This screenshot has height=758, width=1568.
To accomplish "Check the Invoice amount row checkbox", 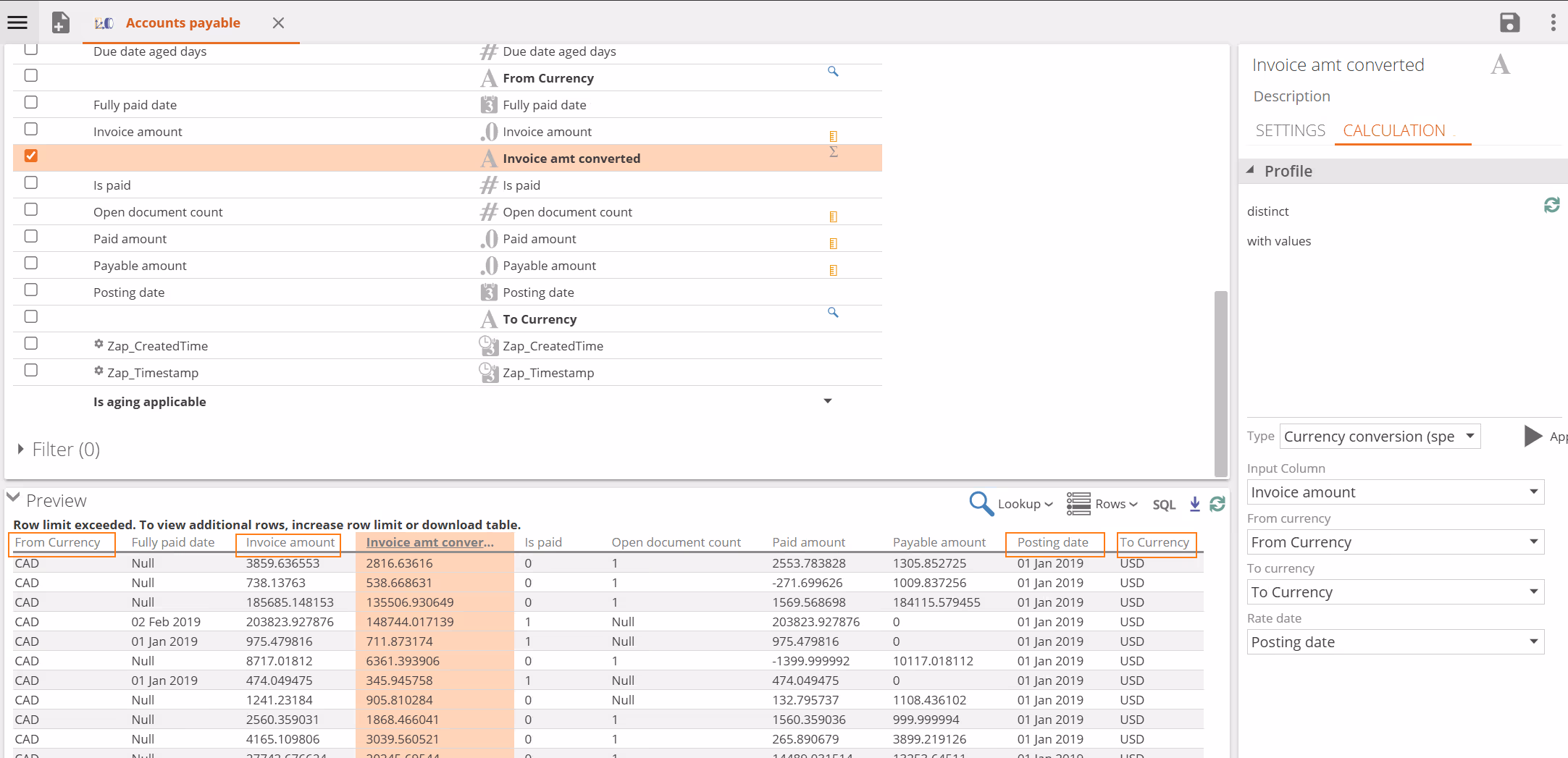I will click(x=31, y=129).
